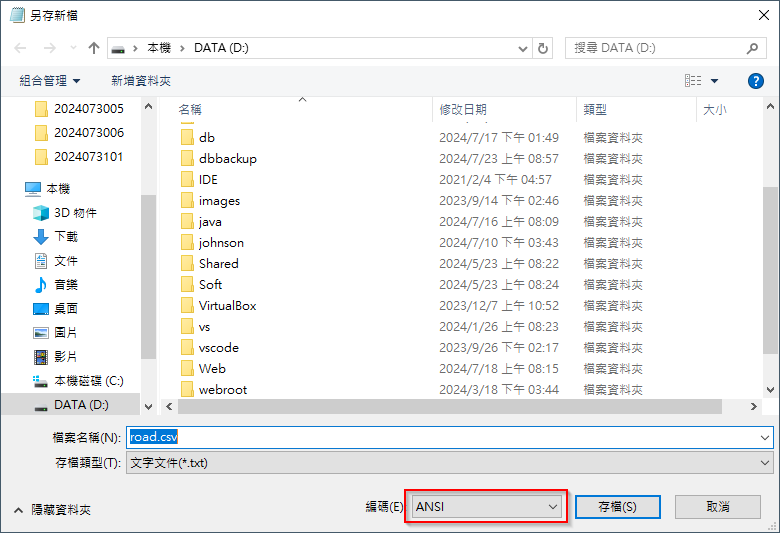Click the search magnifier icon
Screen dimensions: 780x533
(752, 48)
